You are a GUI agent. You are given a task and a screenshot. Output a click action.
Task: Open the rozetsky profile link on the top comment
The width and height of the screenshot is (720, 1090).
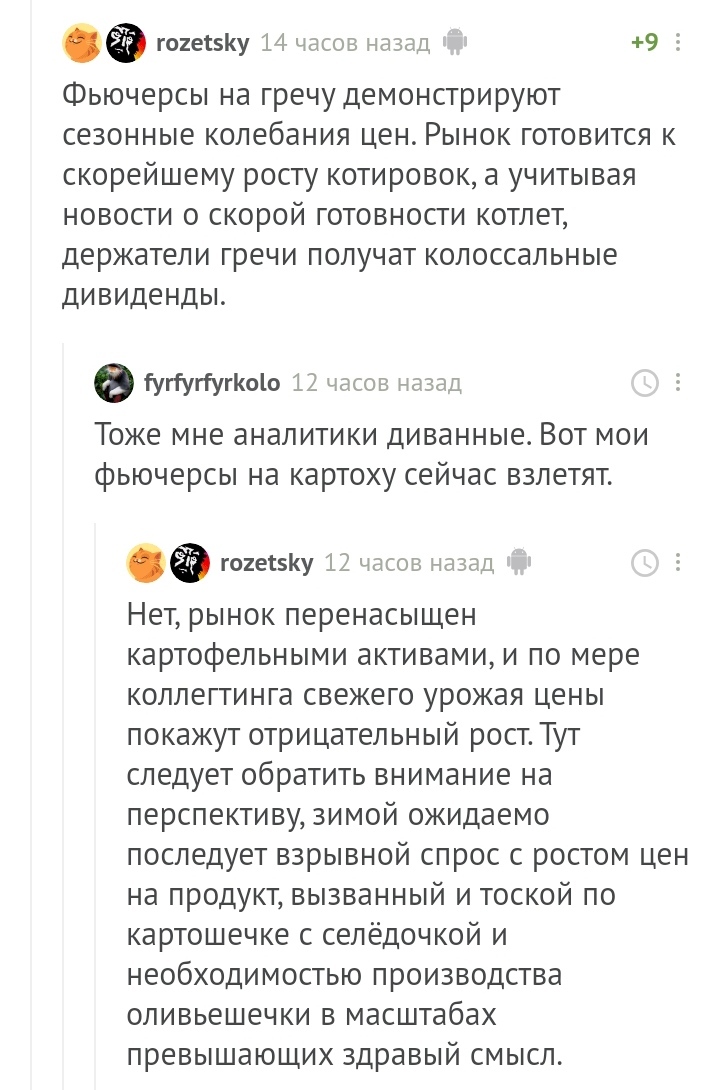(203, 43)
